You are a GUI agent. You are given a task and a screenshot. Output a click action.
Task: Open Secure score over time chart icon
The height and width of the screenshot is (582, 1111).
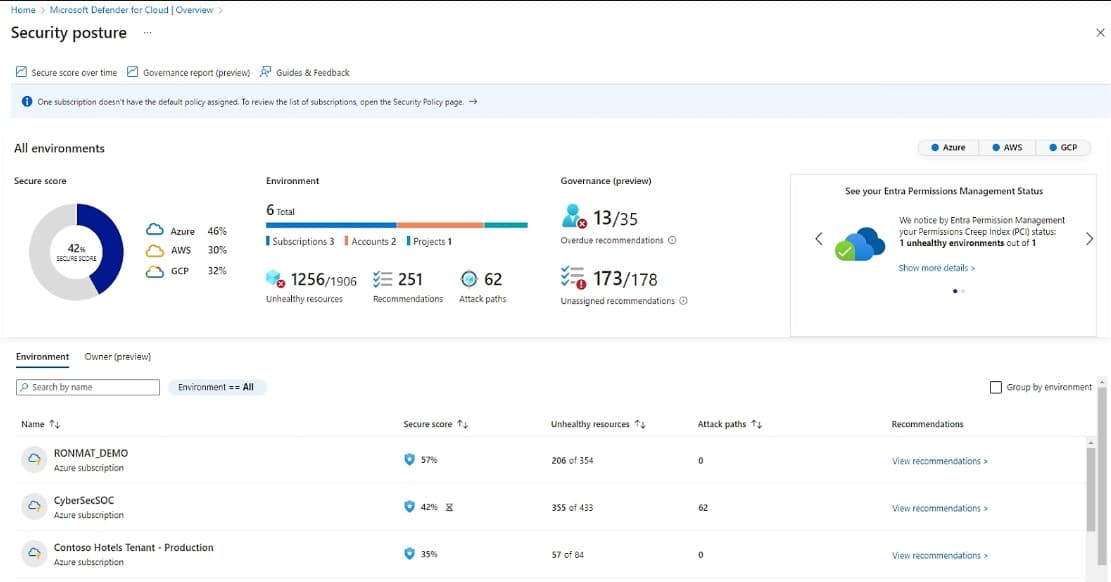(x=21, y=72)
